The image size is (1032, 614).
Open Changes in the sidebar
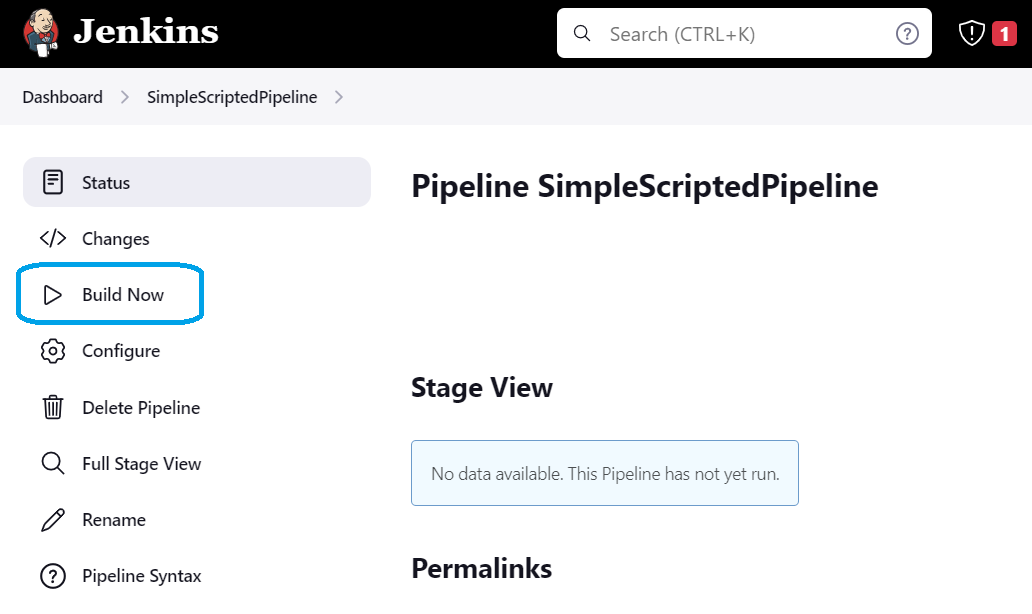[x=116, y=238]
